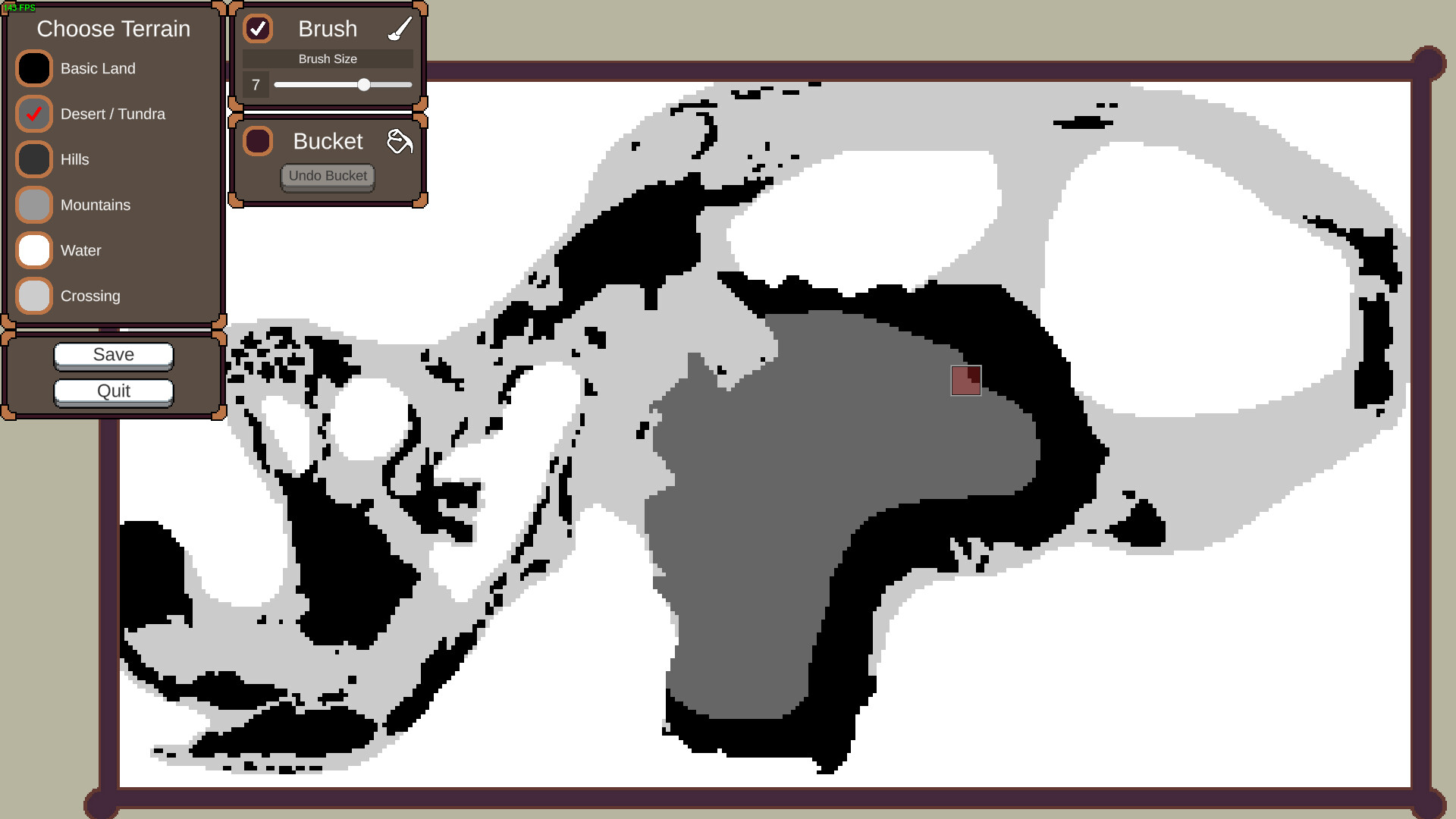Click the Save button
This screenshot has width=1456, height=819.
[113, 354]
